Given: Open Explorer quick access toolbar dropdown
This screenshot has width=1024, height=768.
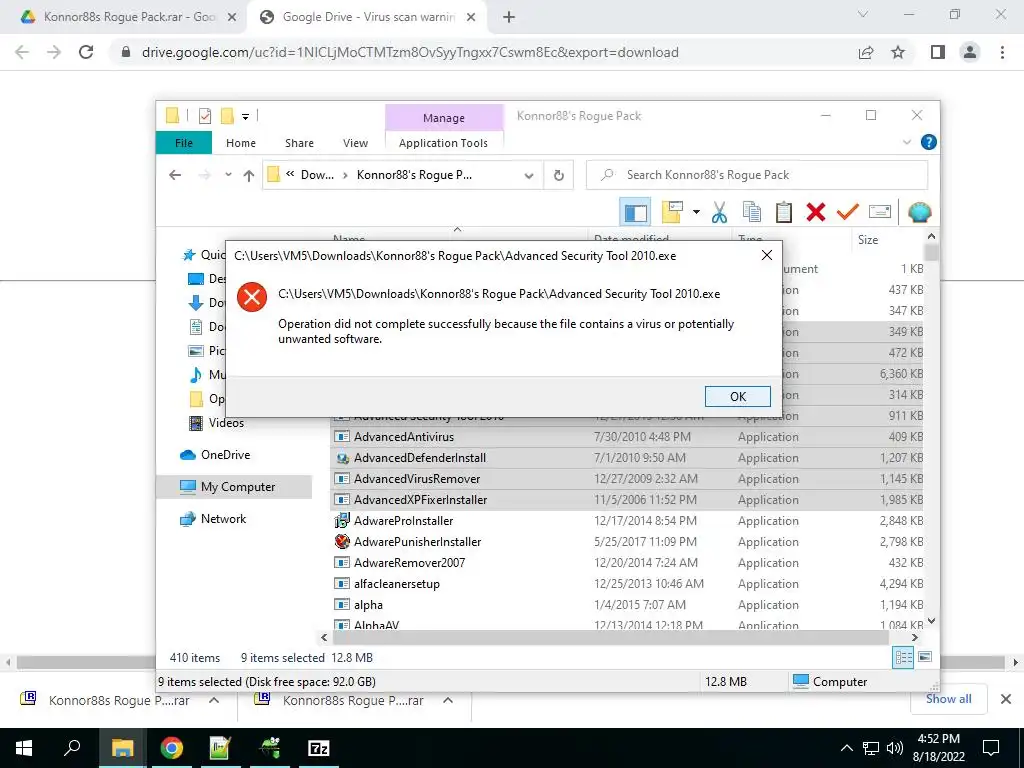Looking at the screenshot, I should pyautogui.click(x=246, y=117).
